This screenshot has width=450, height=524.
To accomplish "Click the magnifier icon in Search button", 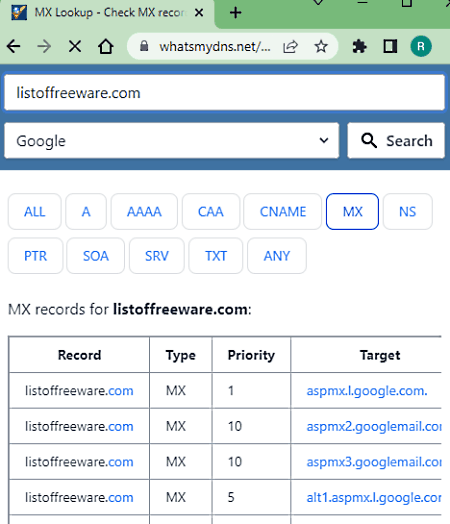I will (369, 140).
